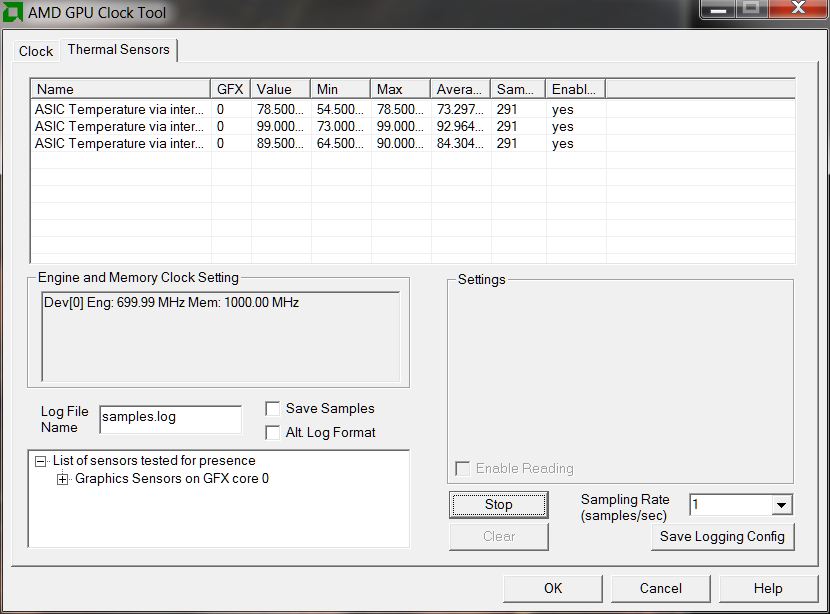The image size is (830, 614).
Task: Open the Sampling Rate dropdown arrow
Action: 781,504
